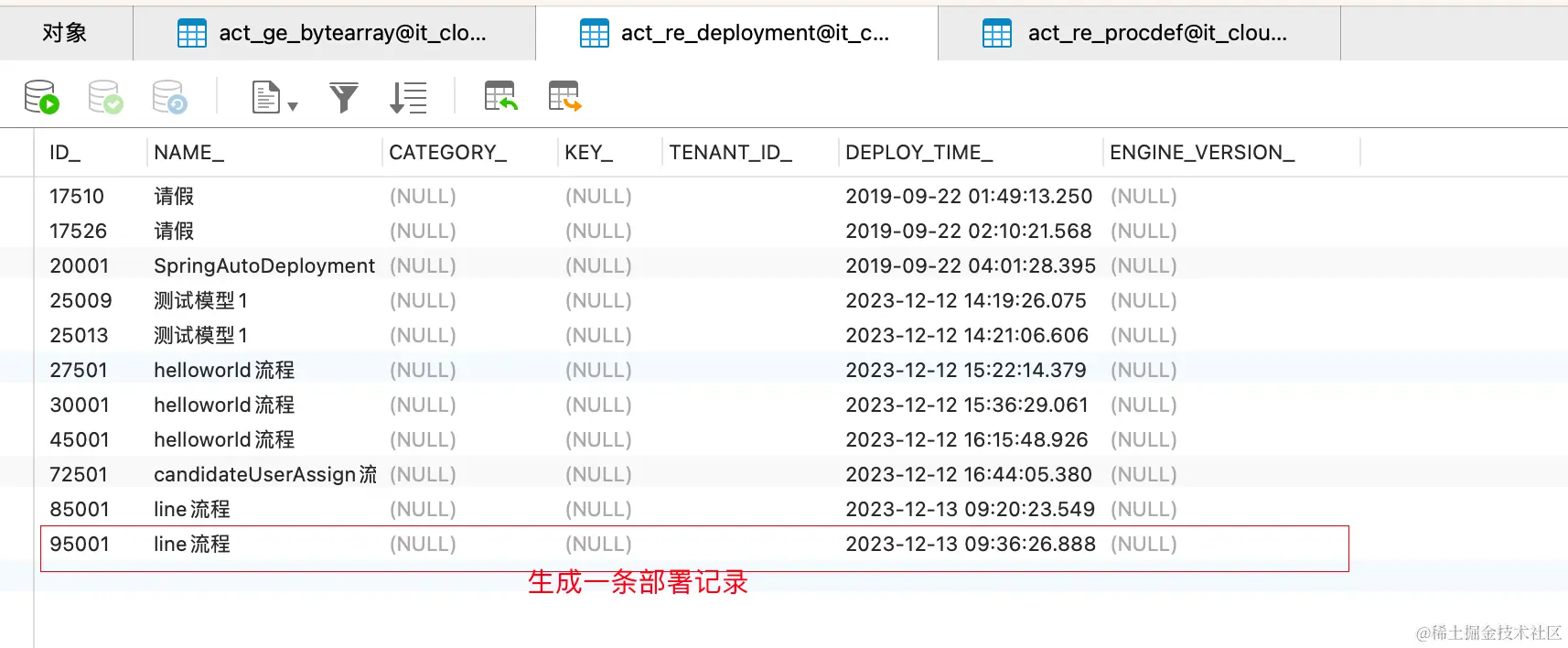The image size is (1568, 648).
Task: Click deploy time 2023-12-12 14:21:06.606
Action: (967, 336)
